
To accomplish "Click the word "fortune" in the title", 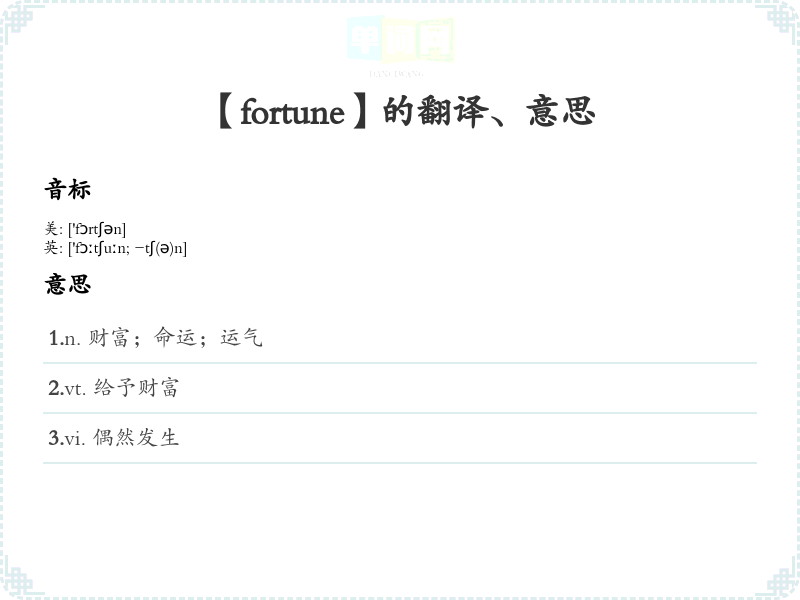I will [292, 113].
